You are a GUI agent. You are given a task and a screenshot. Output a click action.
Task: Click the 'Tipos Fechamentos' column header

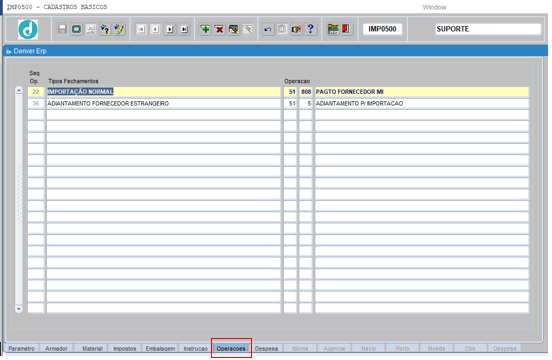(x=73, y=81)
